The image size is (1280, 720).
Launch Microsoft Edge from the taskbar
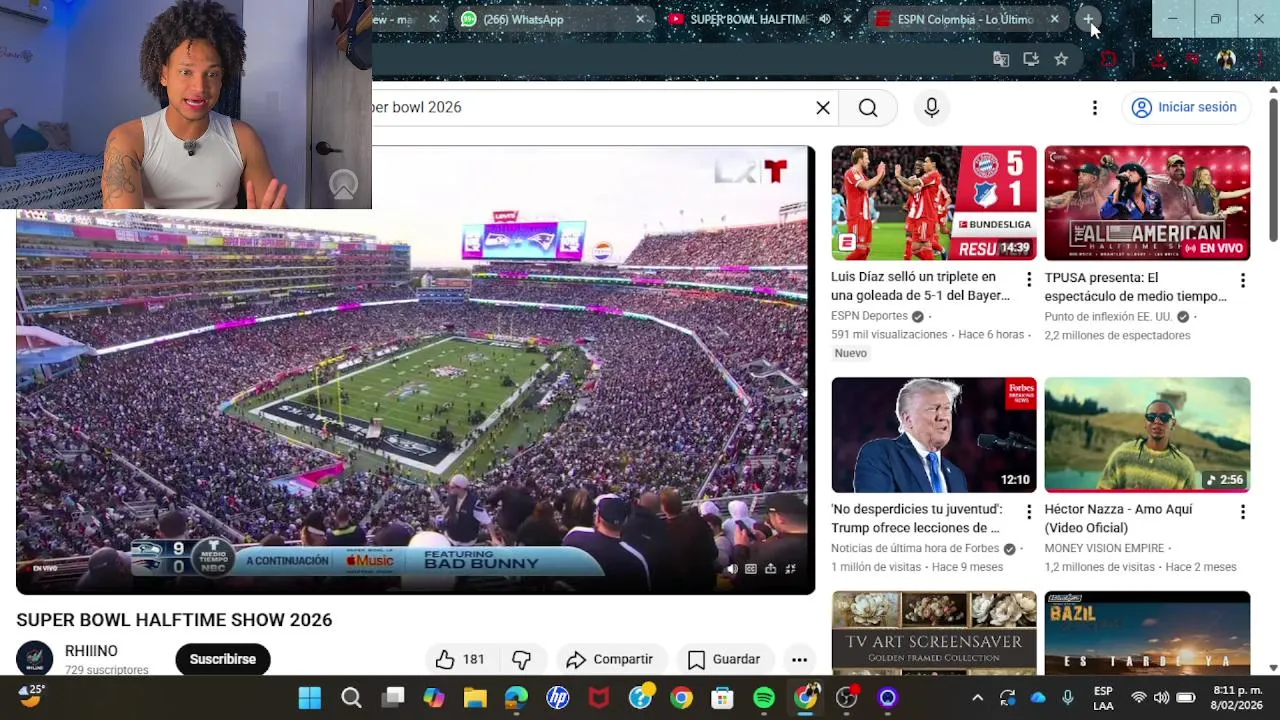pos(516,698)
